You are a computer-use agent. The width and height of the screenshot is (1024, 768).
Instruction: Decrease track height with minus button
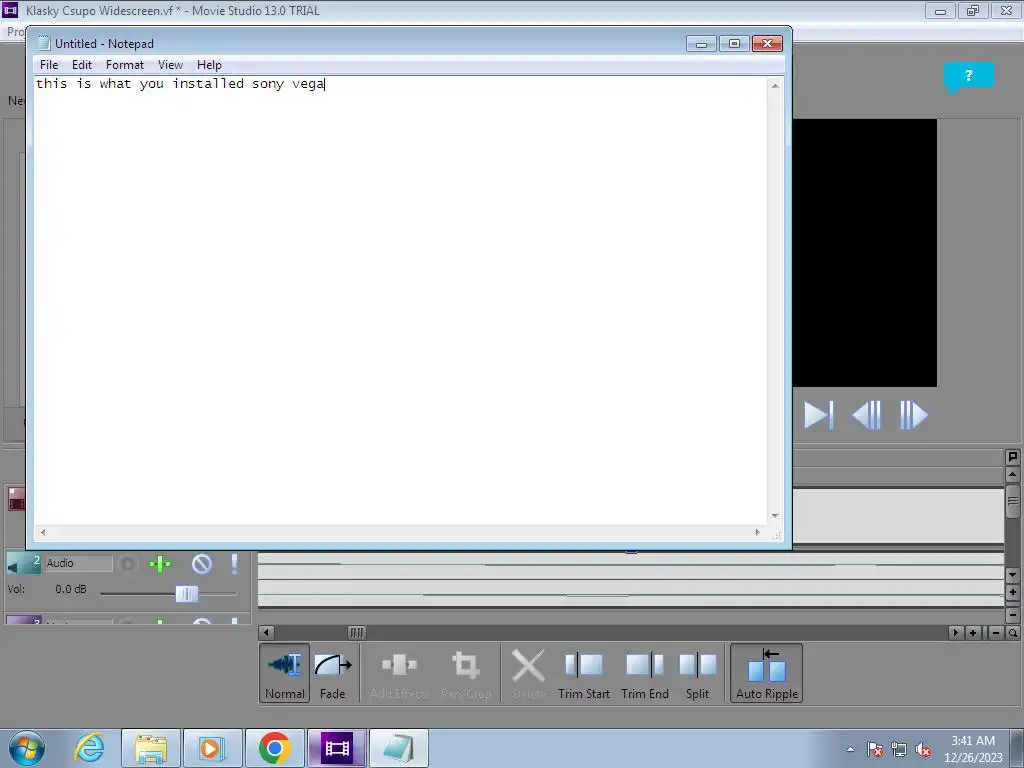tap(1013, 615)
